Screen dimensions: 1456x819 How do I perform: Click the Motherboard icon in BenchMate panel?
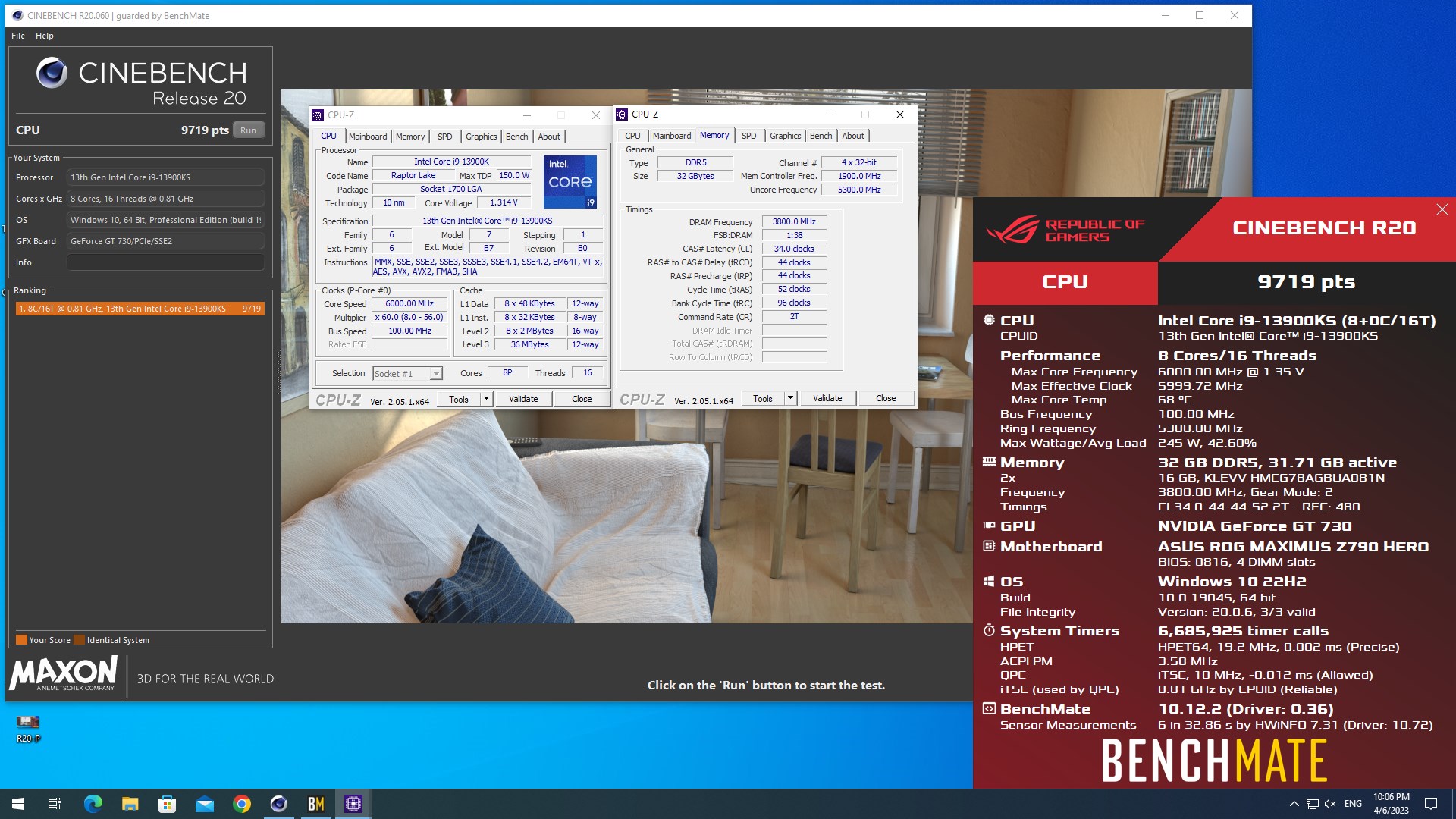(x=989, y=546)
